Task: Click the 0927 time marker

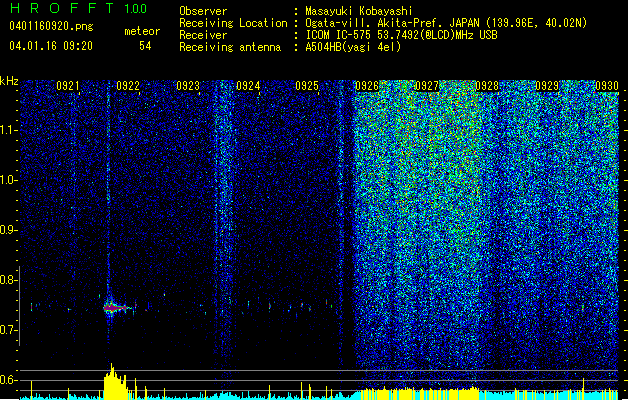Action: pyautogui.click(x=427, y=86)
